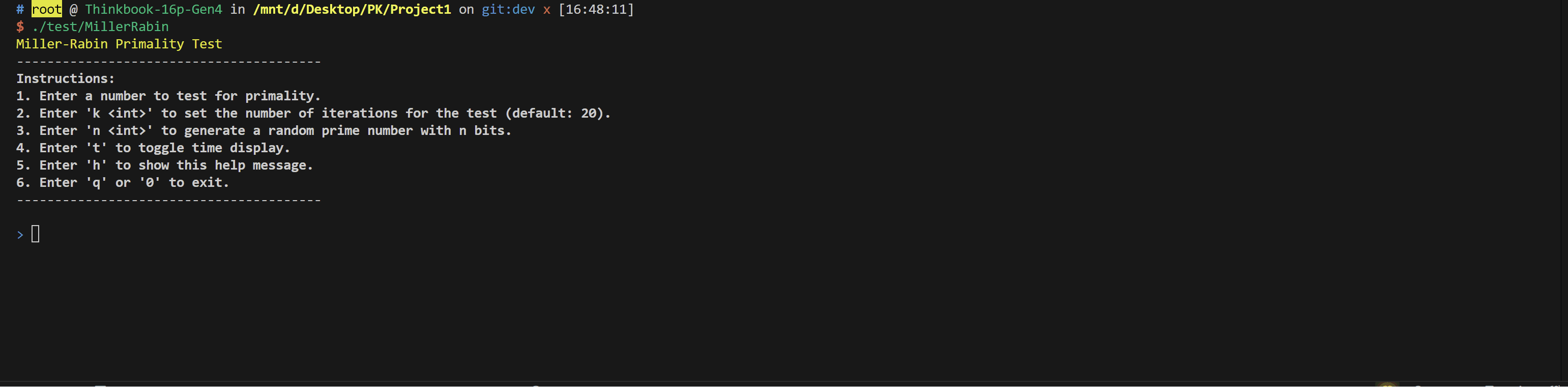Image resolution: width=1568 pixels, height=387 pixels.
Task: Click the 'Miller-Rabin Primality Test' title line
Action: [x=119, y=44]
